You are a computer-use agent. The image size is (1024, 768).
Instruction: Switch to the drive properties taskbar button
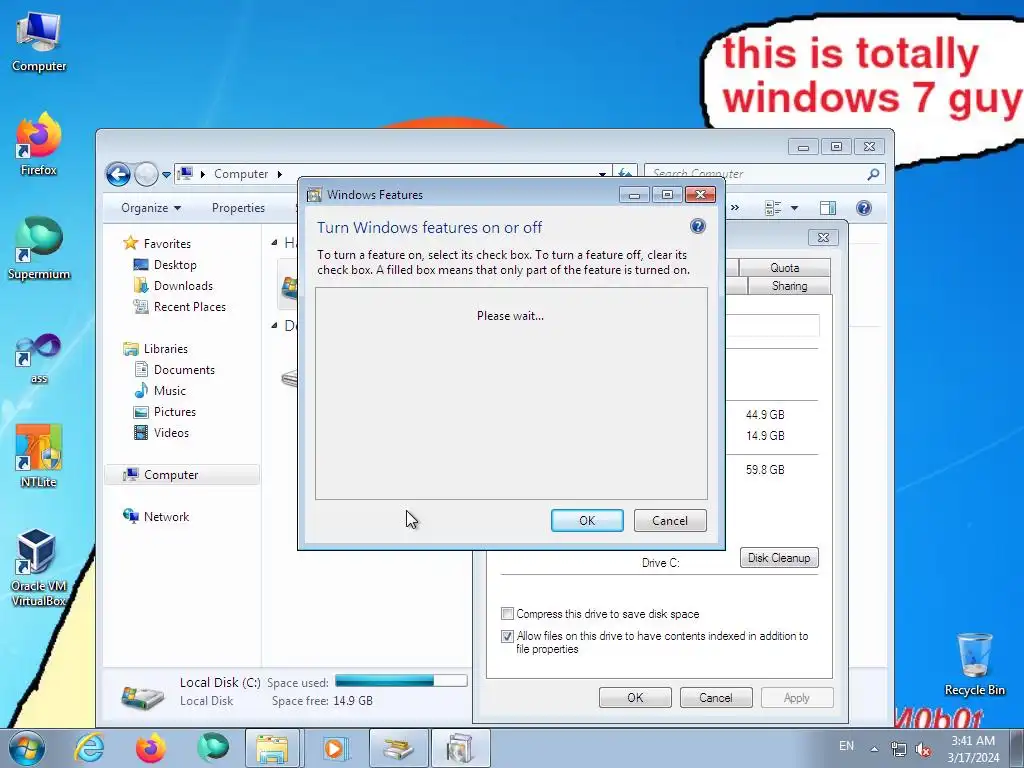click(398, 748)
